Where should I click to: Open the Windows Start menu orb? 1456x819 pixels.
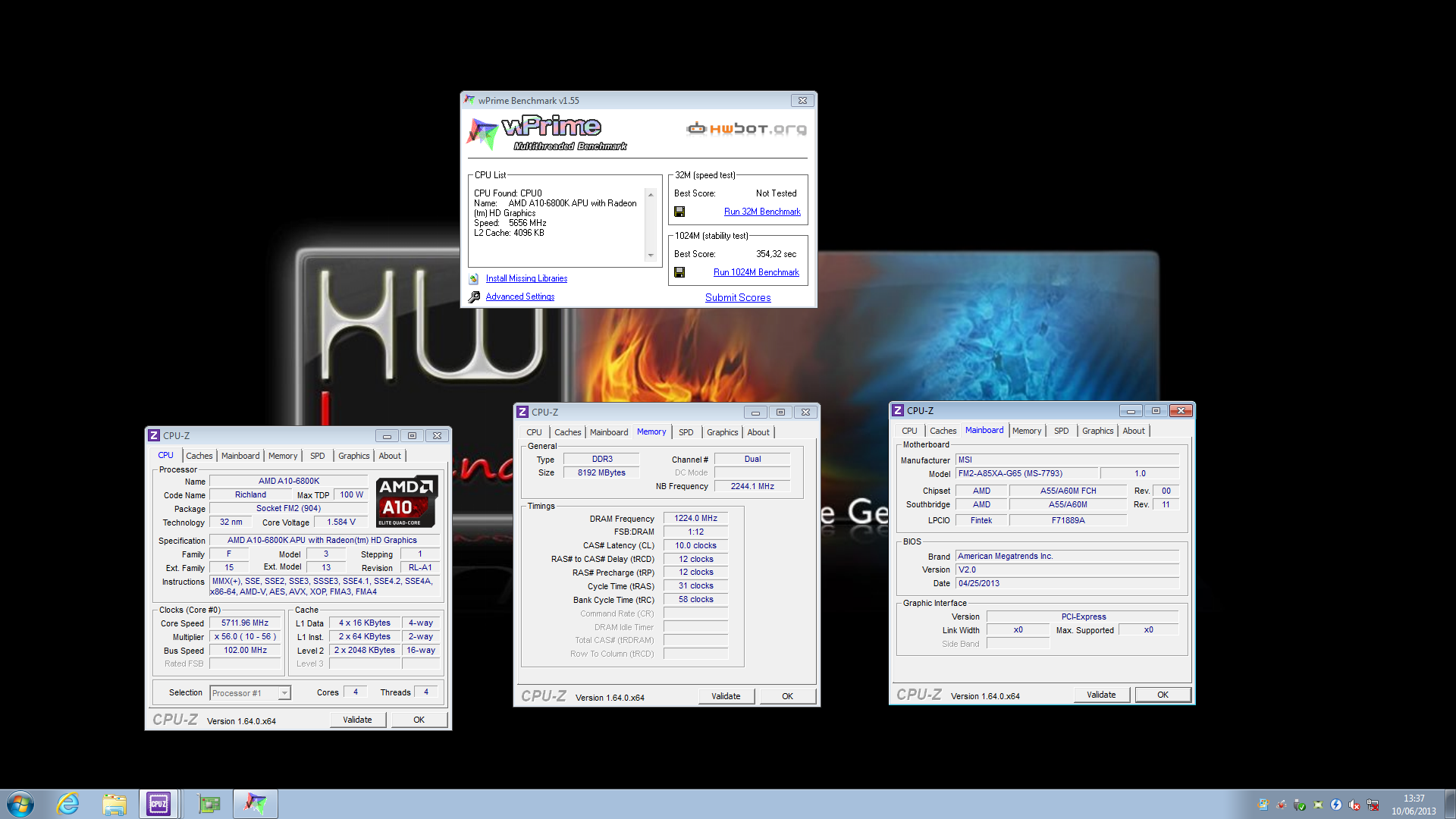20,804
